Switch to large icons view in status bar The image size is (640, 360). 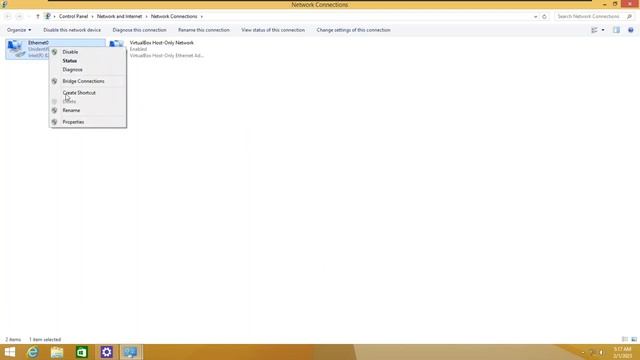(634, 339)
